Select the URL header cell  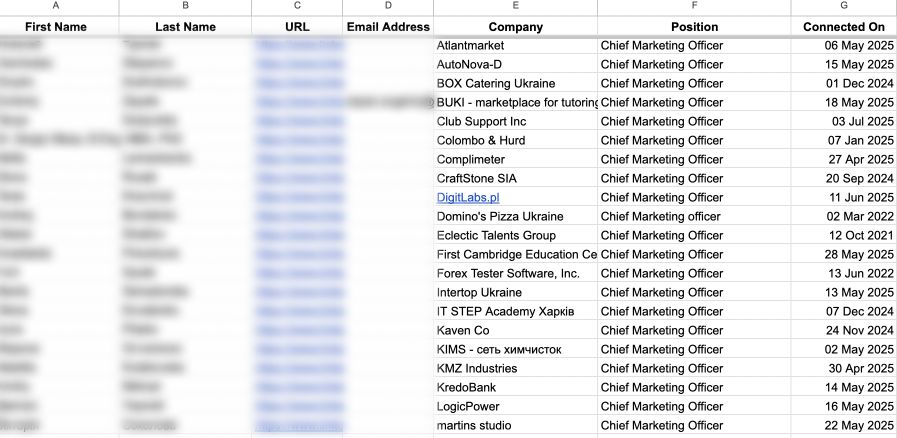coord(297,27)
